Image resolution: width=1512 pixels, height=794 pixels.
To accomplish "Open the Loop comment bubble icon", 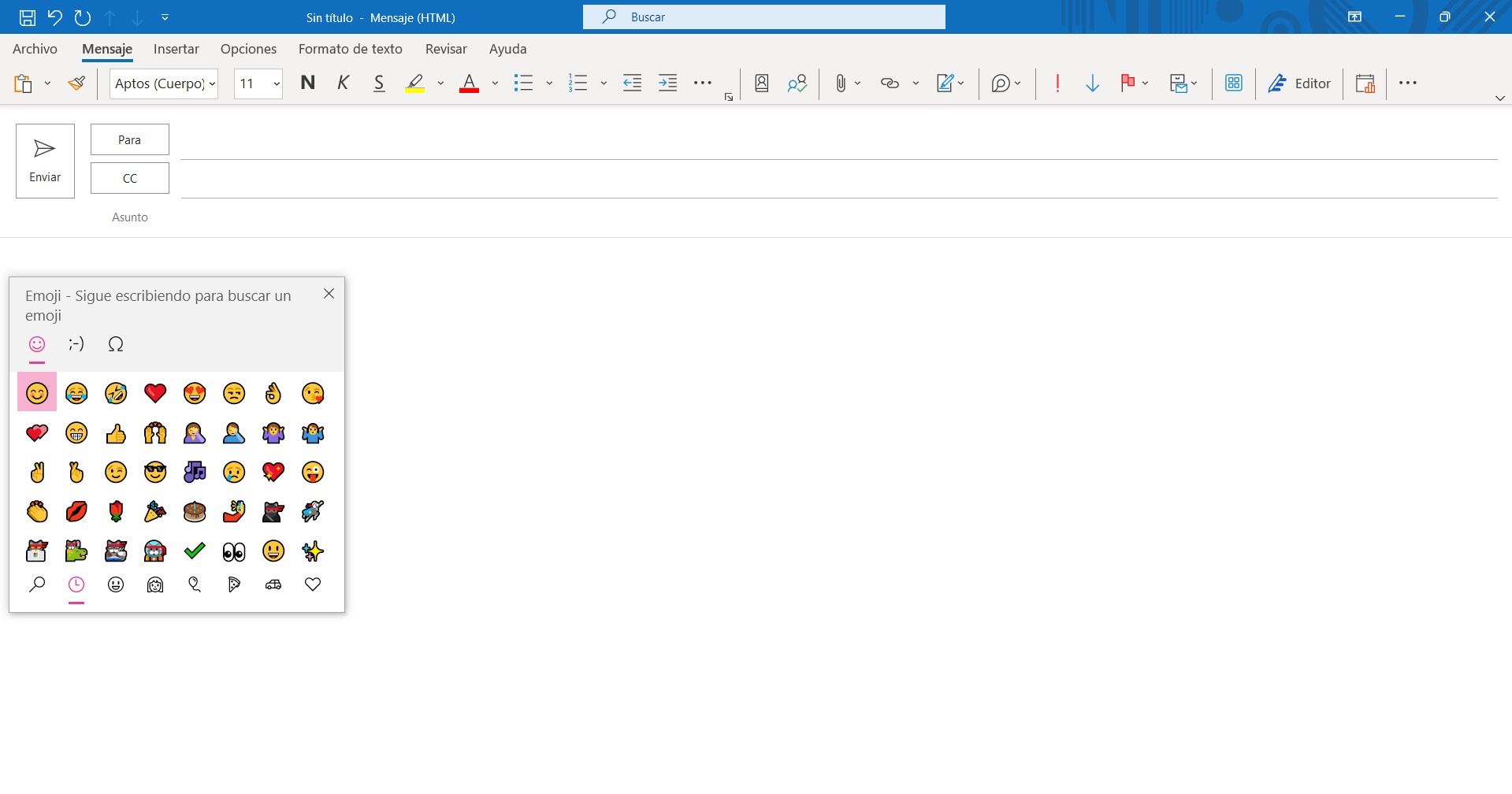I will (1001, 83).
